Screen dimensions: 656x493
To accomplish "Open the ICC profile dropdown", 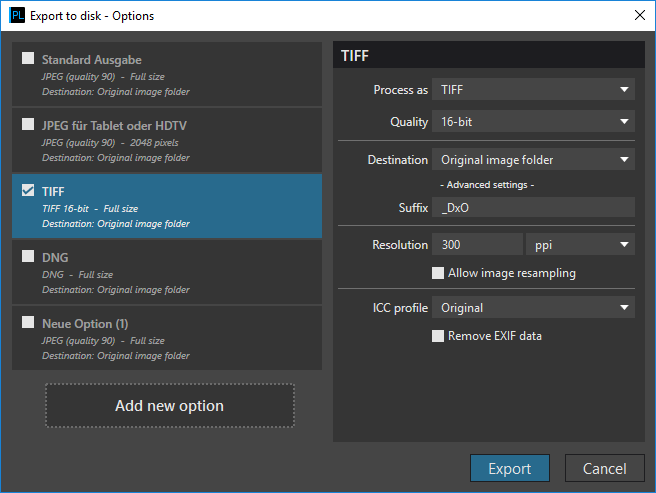I will [533, 308].
